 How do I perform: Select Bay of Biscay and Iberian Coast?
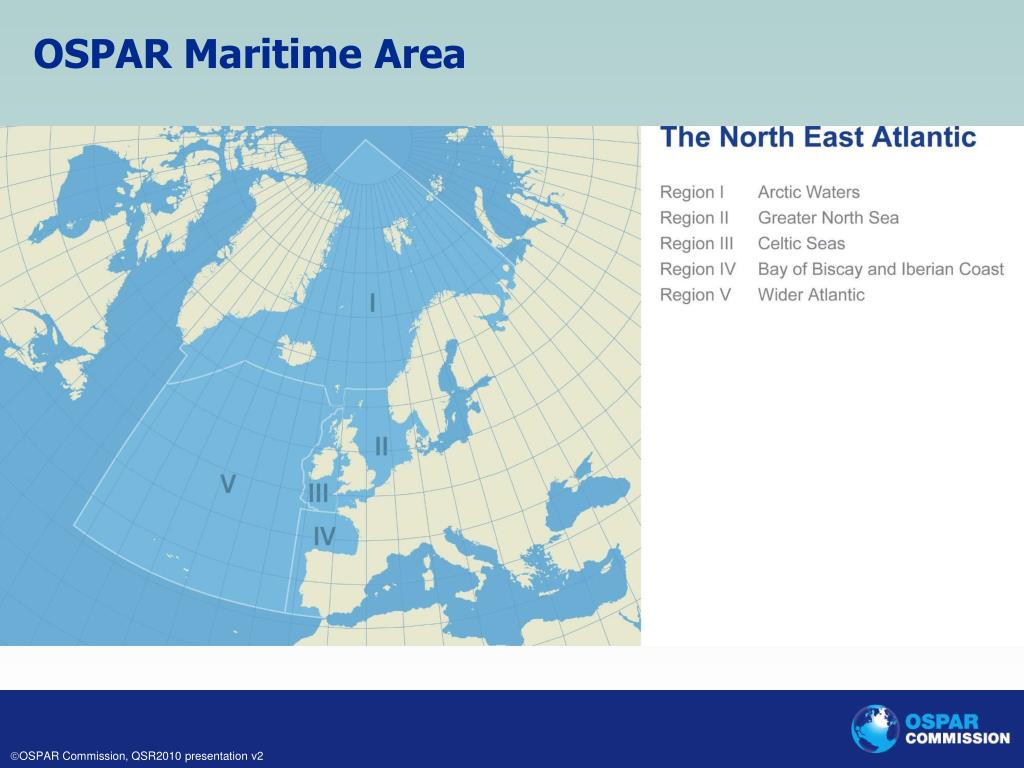click(x=880, y=269)
